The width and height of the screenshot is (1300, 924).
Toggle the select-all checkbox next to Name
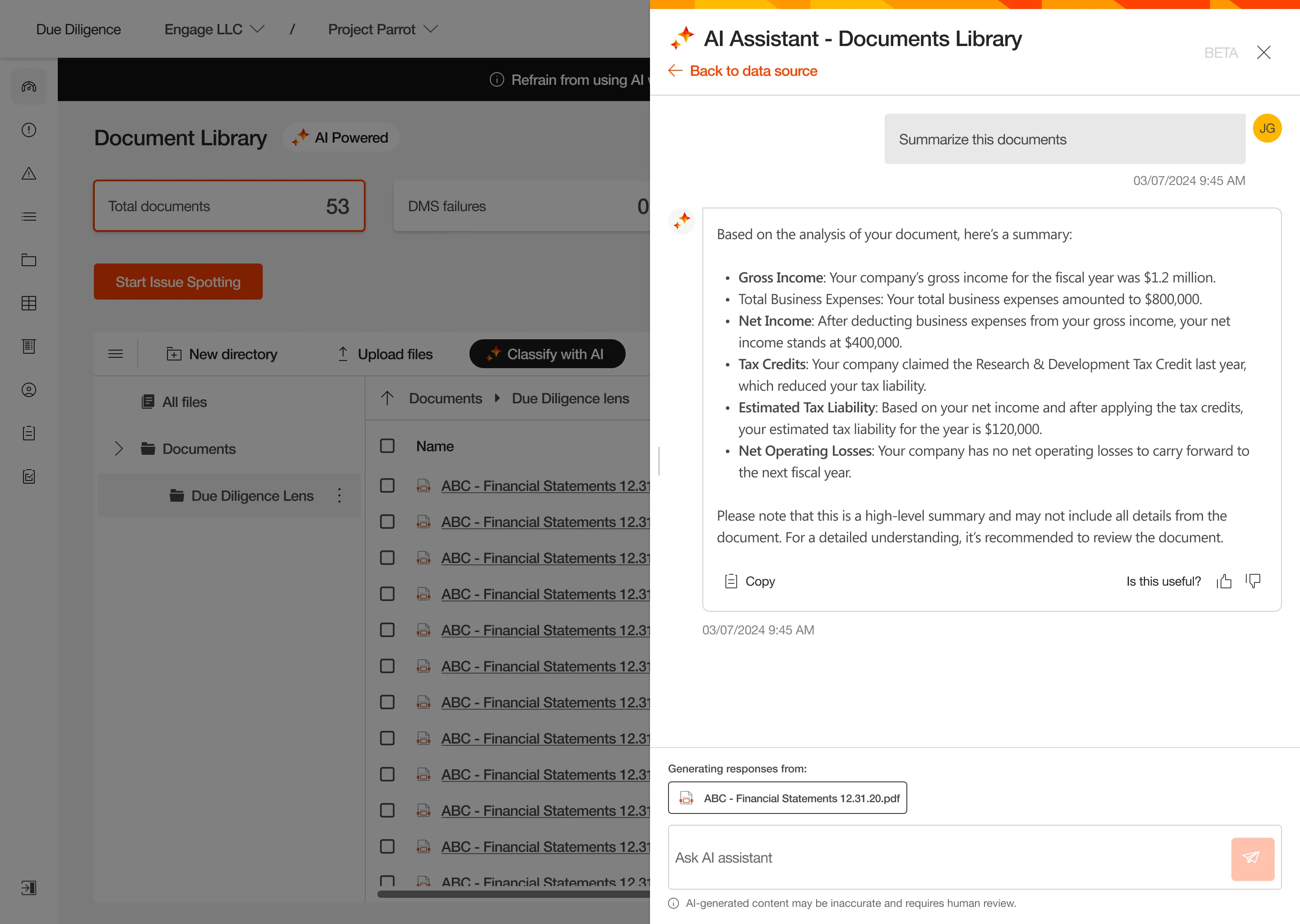click(387, 446)
